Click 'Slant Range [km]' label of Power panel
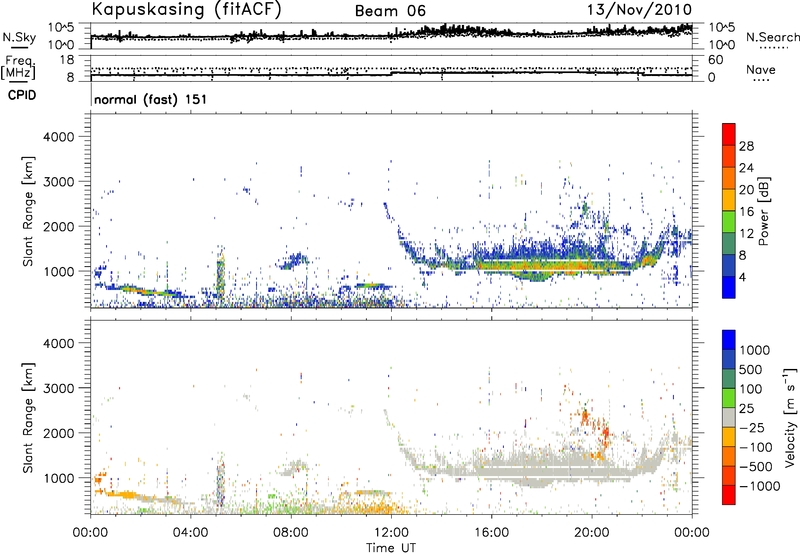This screenshot has width=800, height=554. click(x=29, y=211)
